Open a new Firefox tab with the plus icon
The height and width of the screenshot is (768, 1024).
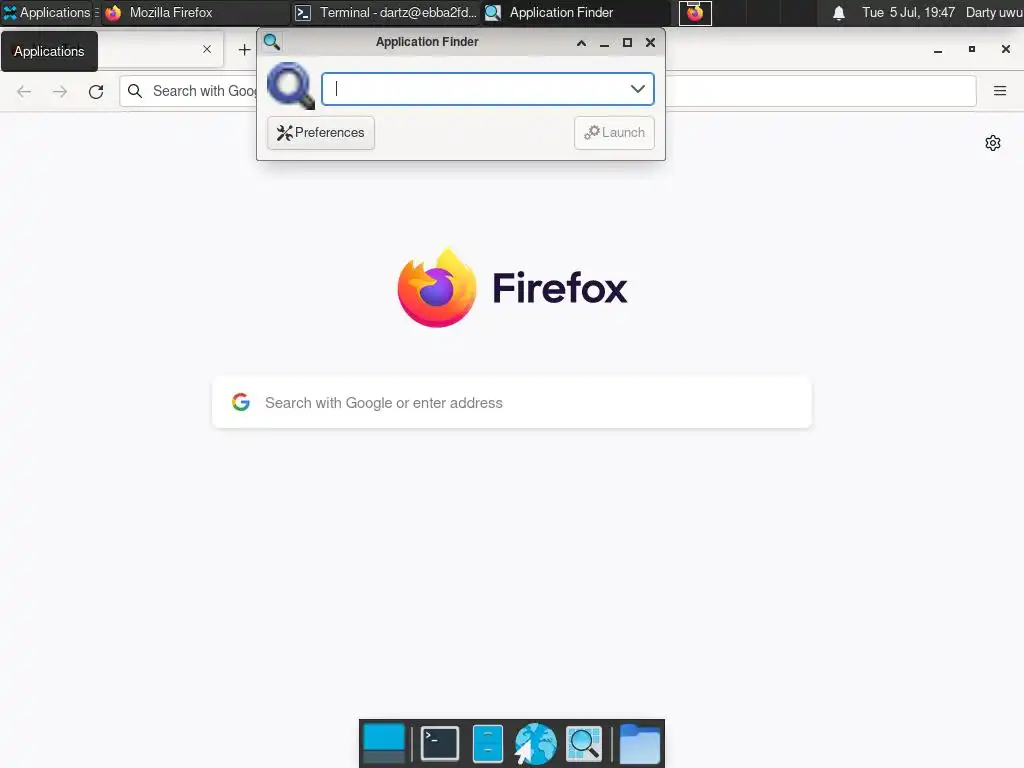tap(244, 50)
